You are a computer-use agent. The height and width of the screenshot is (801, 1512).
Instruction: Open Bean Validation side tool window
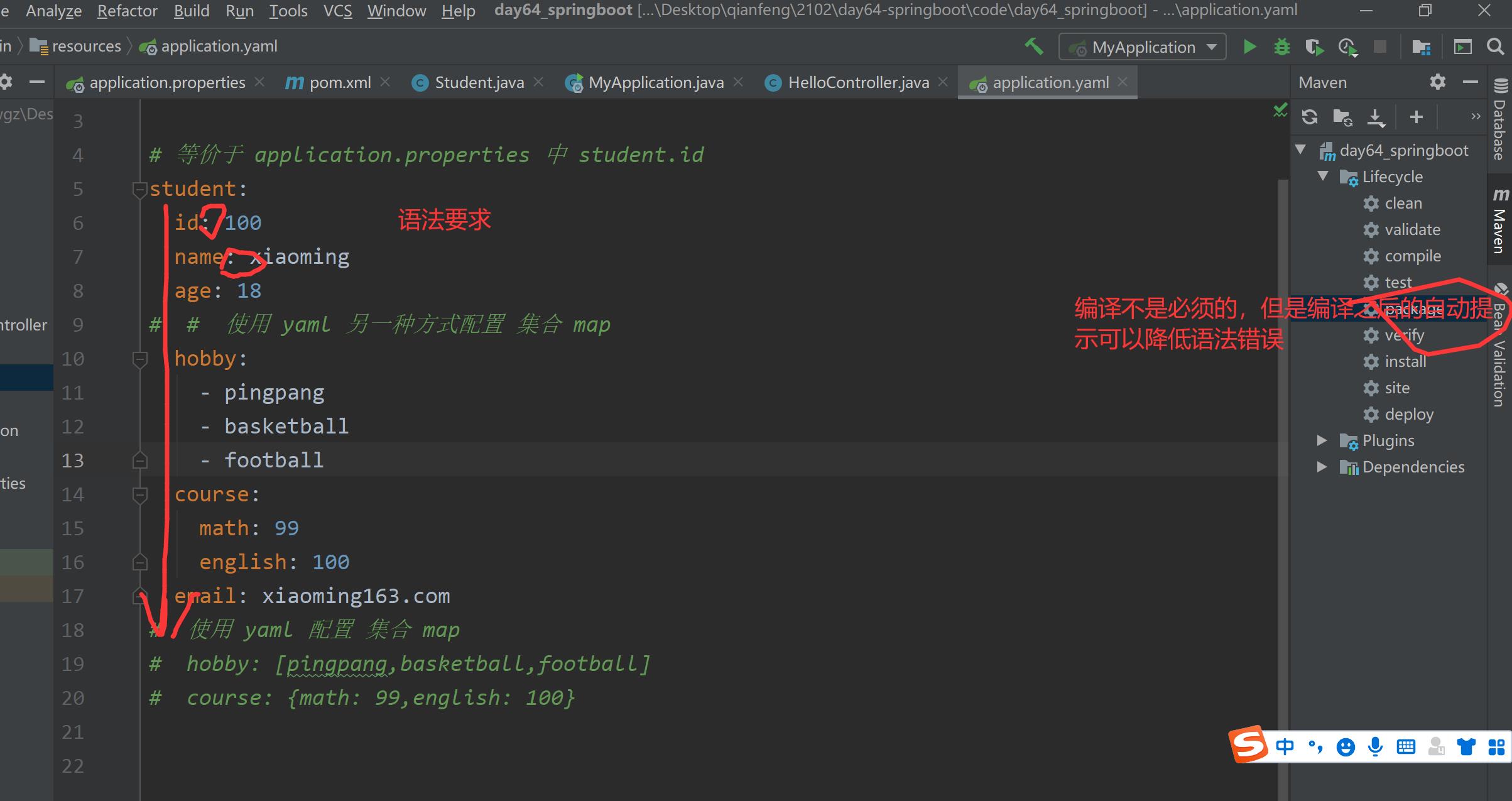(x=1500, y=344)
